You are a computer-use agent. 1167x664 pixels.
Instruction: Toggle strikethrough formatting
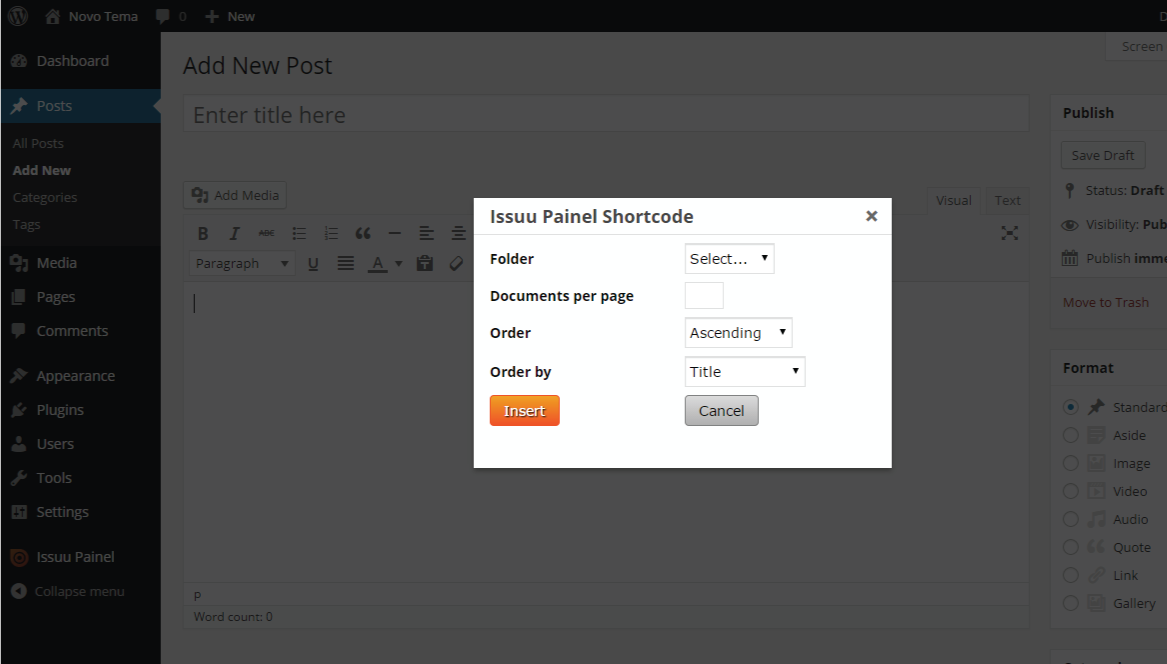coord(266,234)
